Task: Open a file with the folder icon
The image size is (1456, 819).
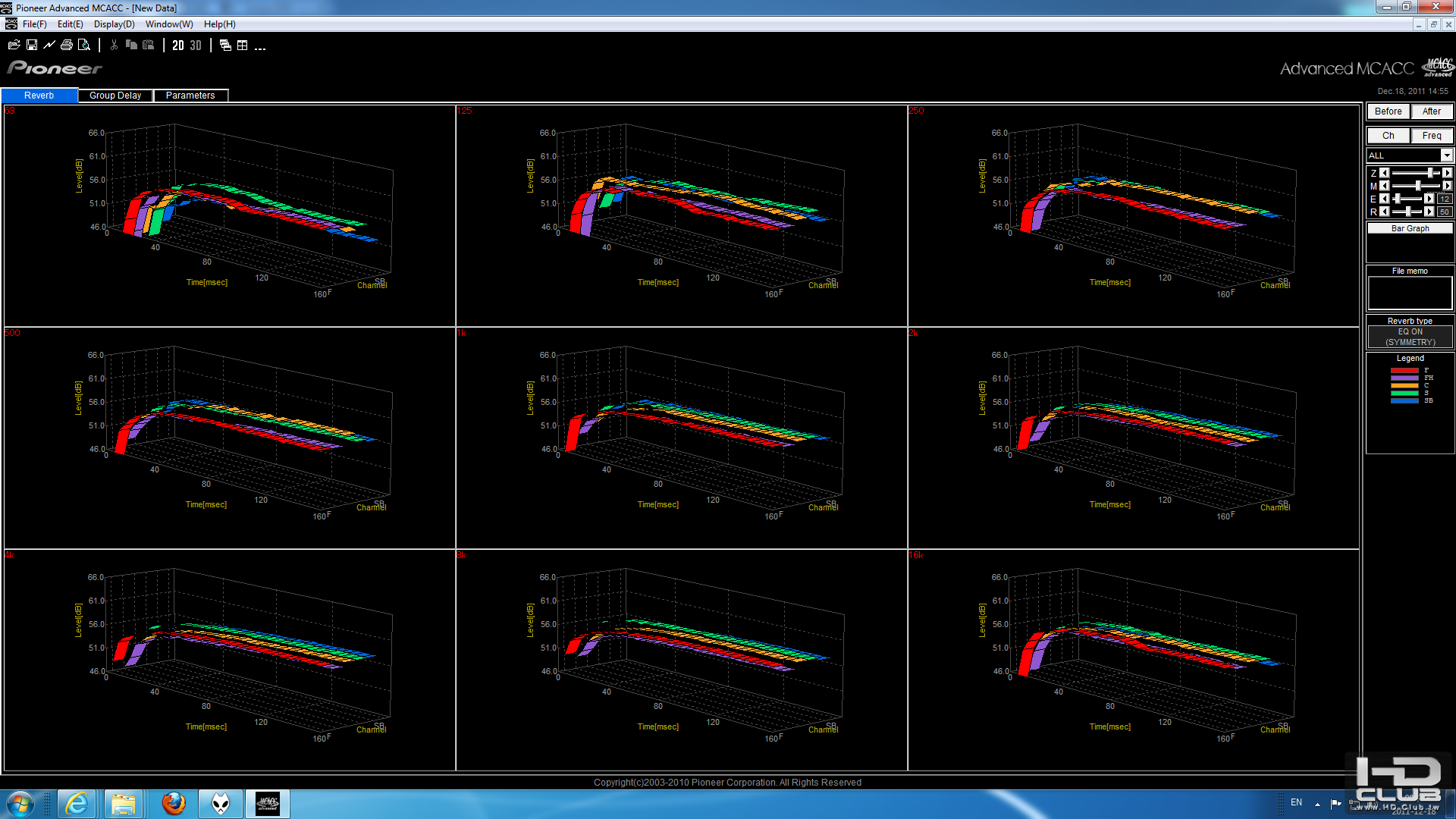Action: coord(14,45)
